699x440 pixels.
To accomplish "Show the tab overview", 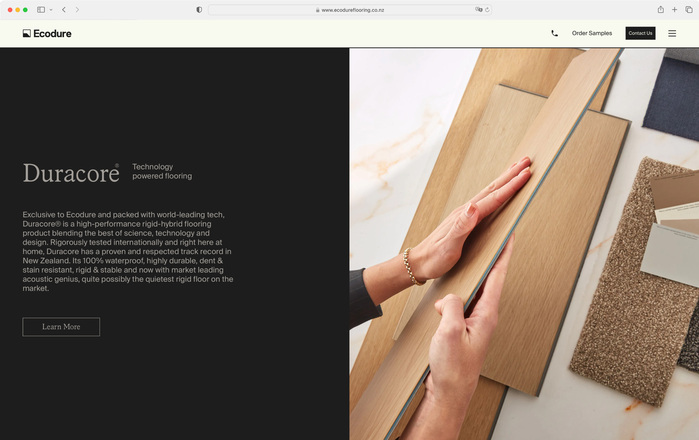I will [689, 9].
